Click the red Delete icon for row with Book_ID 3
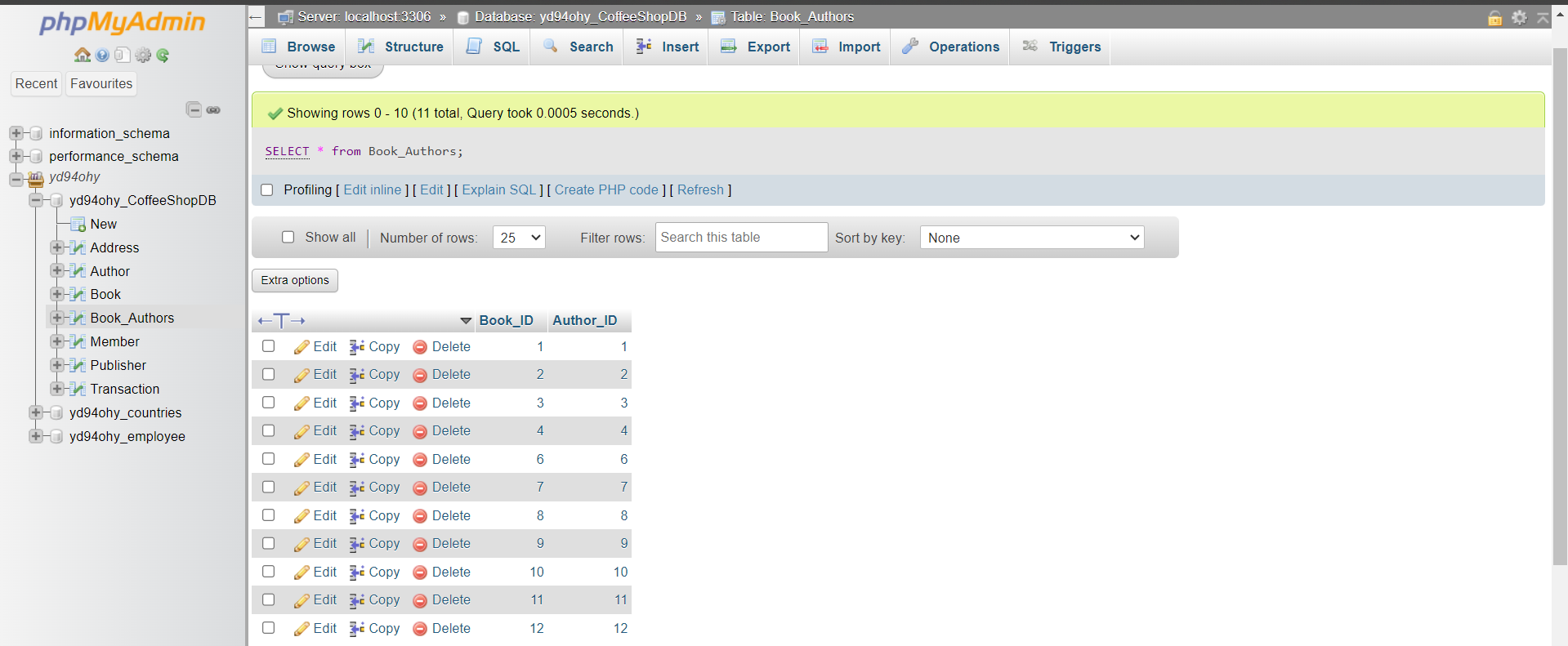Image resolution: width=1568 pixels, height=646 pixels. [x=420, y=403]
